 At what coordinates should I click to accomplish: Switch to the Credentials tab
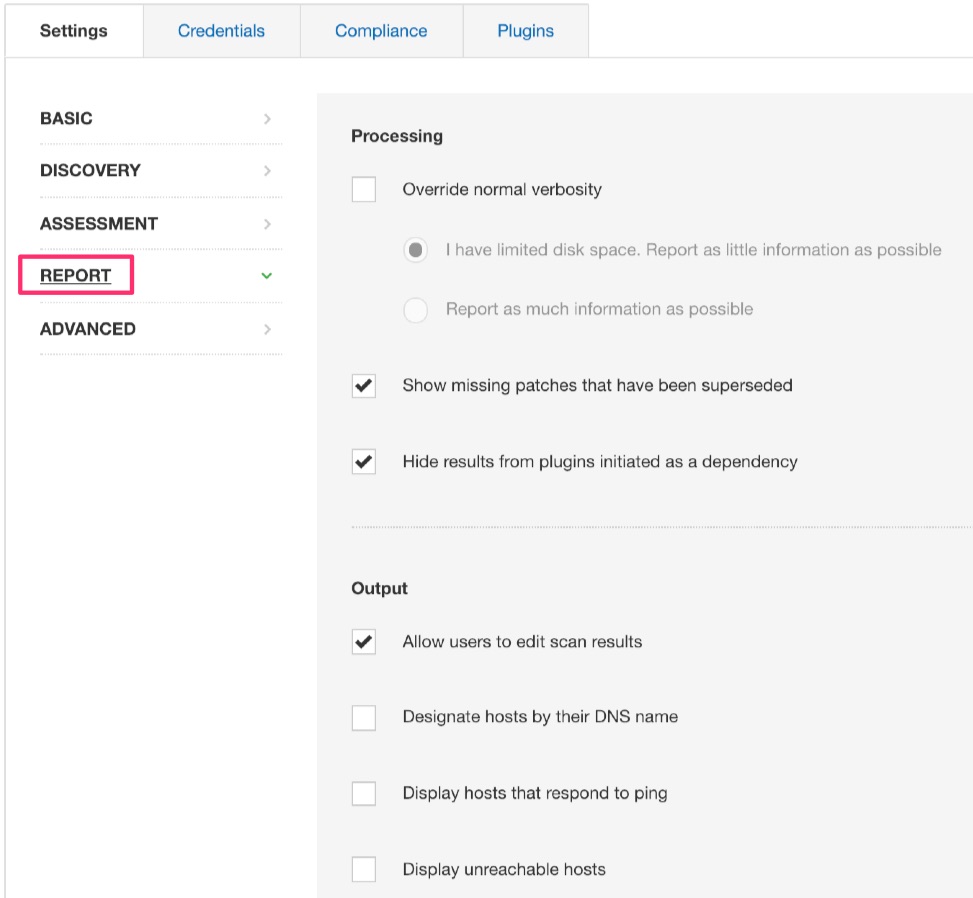[222, 31]
